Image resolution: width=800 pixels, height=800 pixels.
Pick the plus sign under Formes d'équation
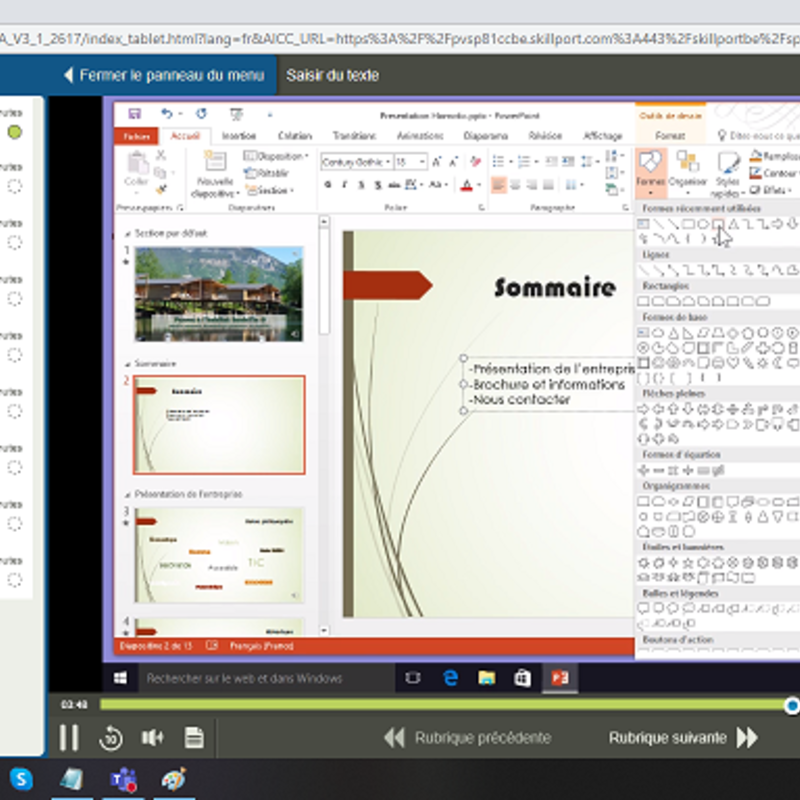tap(644, 470)
